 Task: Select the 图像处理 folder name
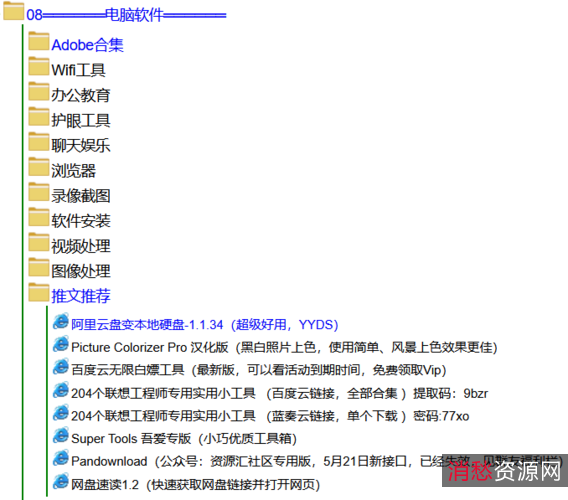point(81,271)
